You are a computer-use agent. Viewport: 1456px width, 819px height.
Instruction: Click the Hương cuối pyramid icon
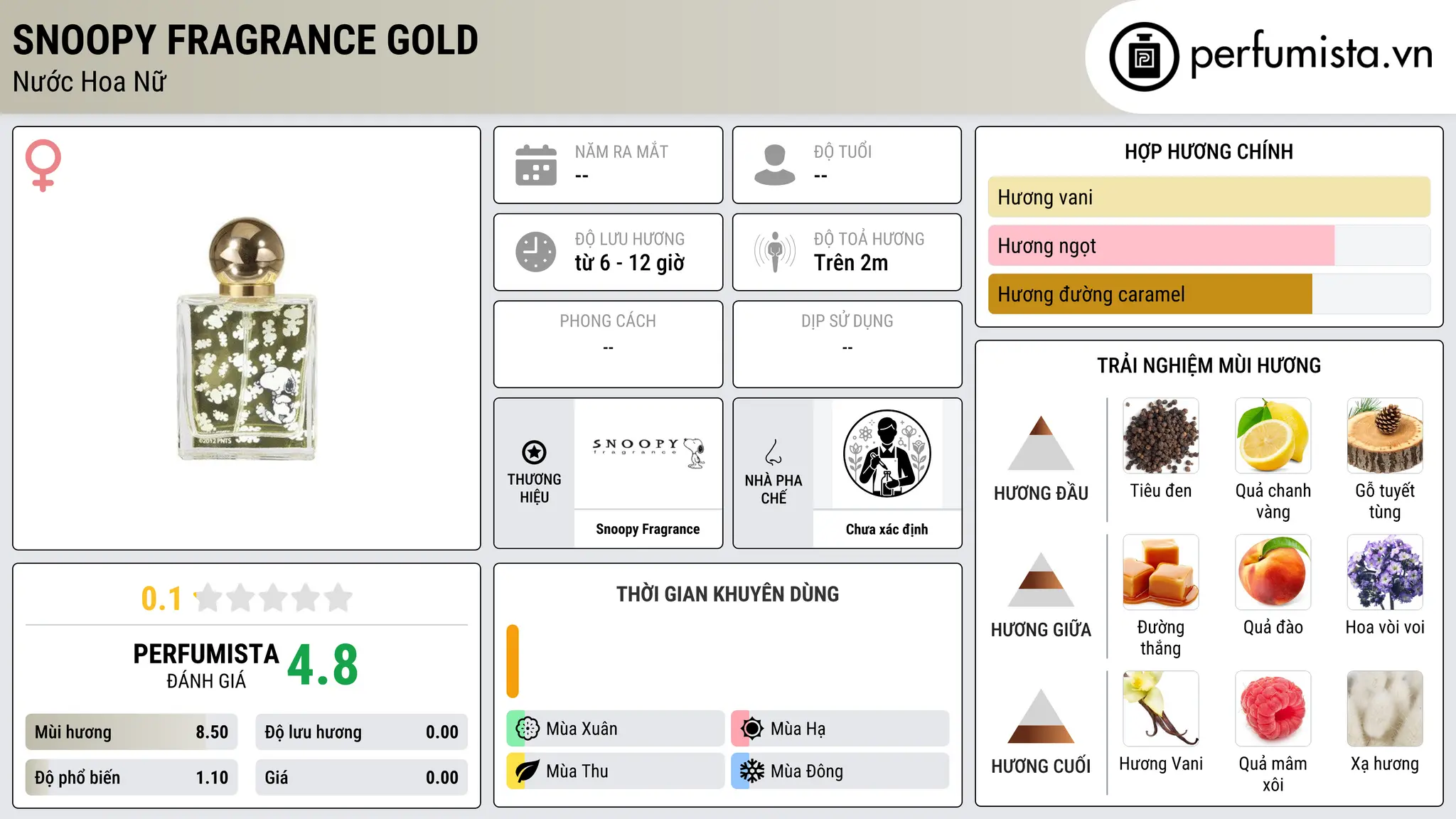[x=1041, y=716]
